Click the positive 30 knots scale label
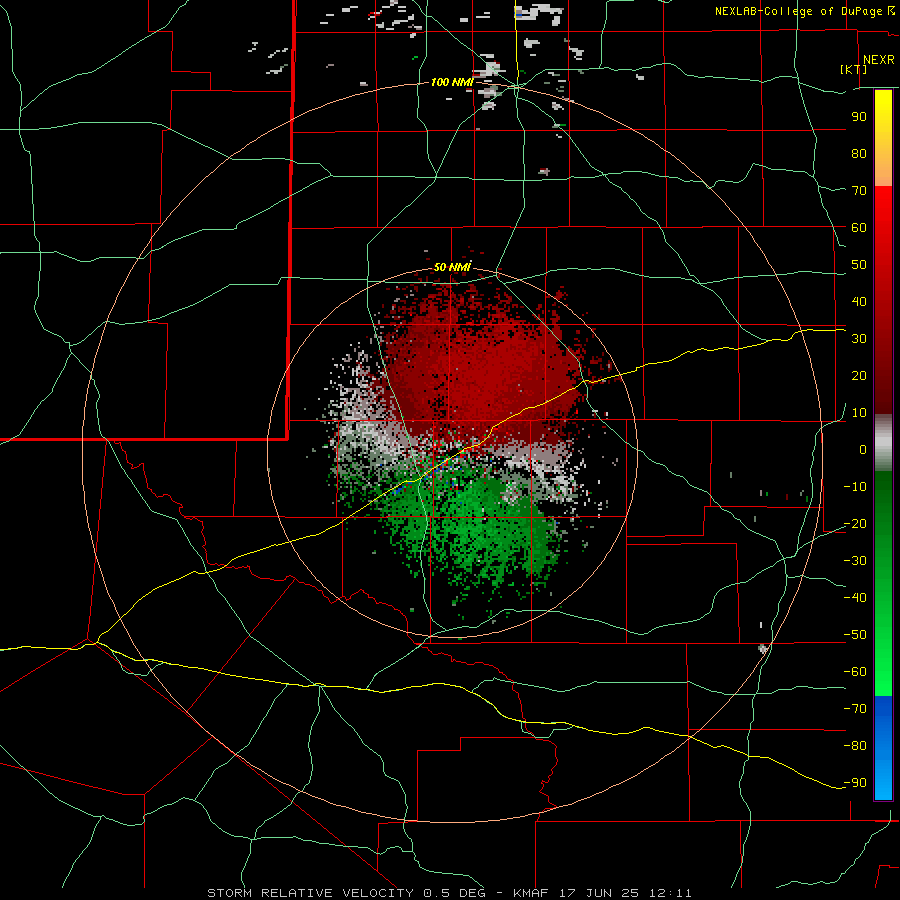The image size is (900, 900). (x=859, y=339)
